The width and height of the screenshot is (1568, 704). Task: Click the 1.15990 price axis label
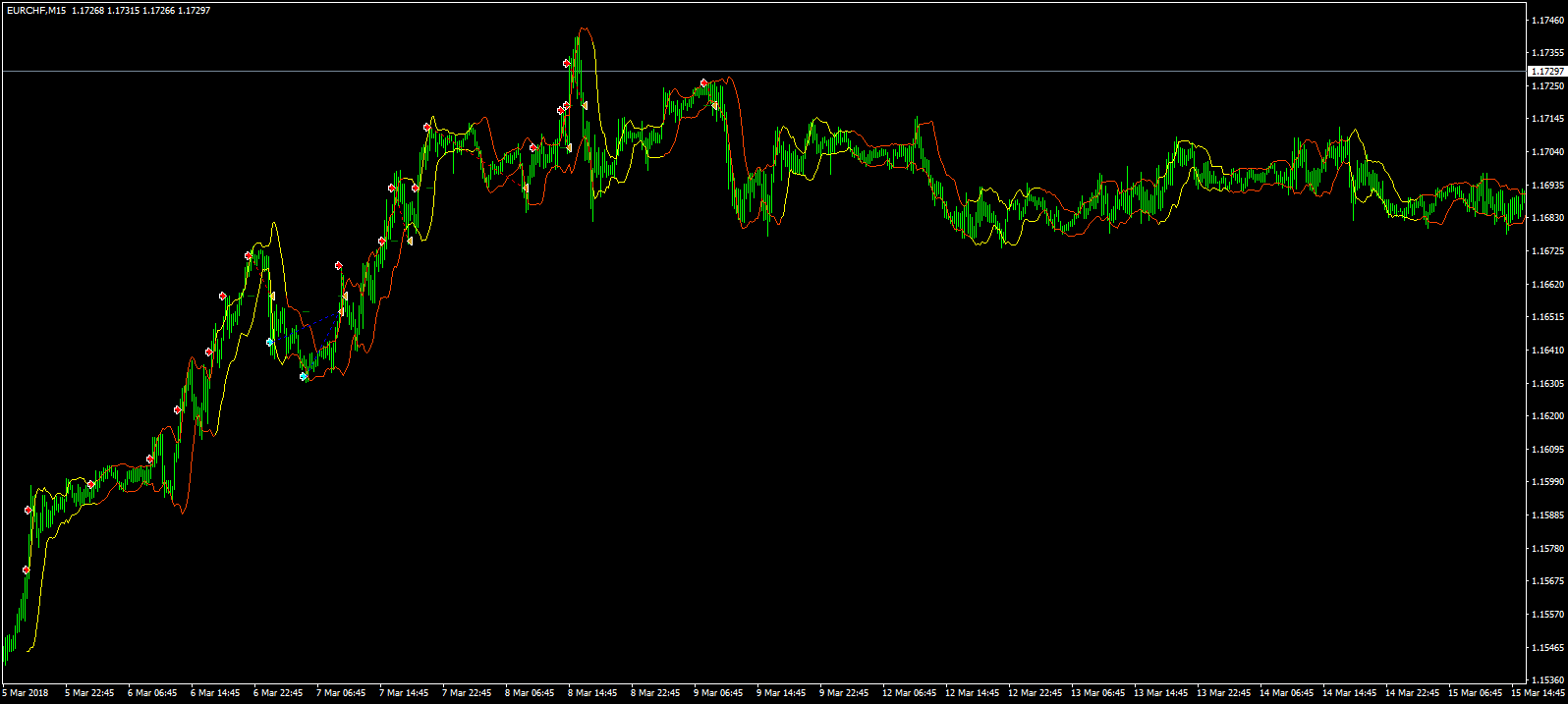click(1548, 482)
